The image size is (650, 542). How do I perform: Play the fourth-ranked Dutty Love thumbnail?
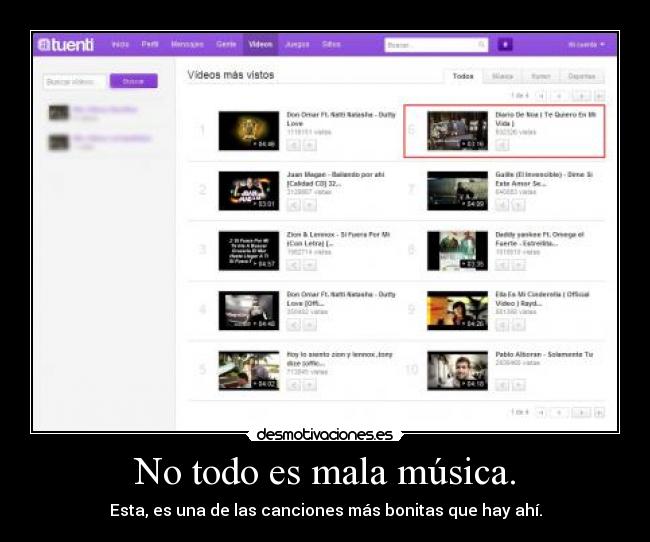coord(249,311)
